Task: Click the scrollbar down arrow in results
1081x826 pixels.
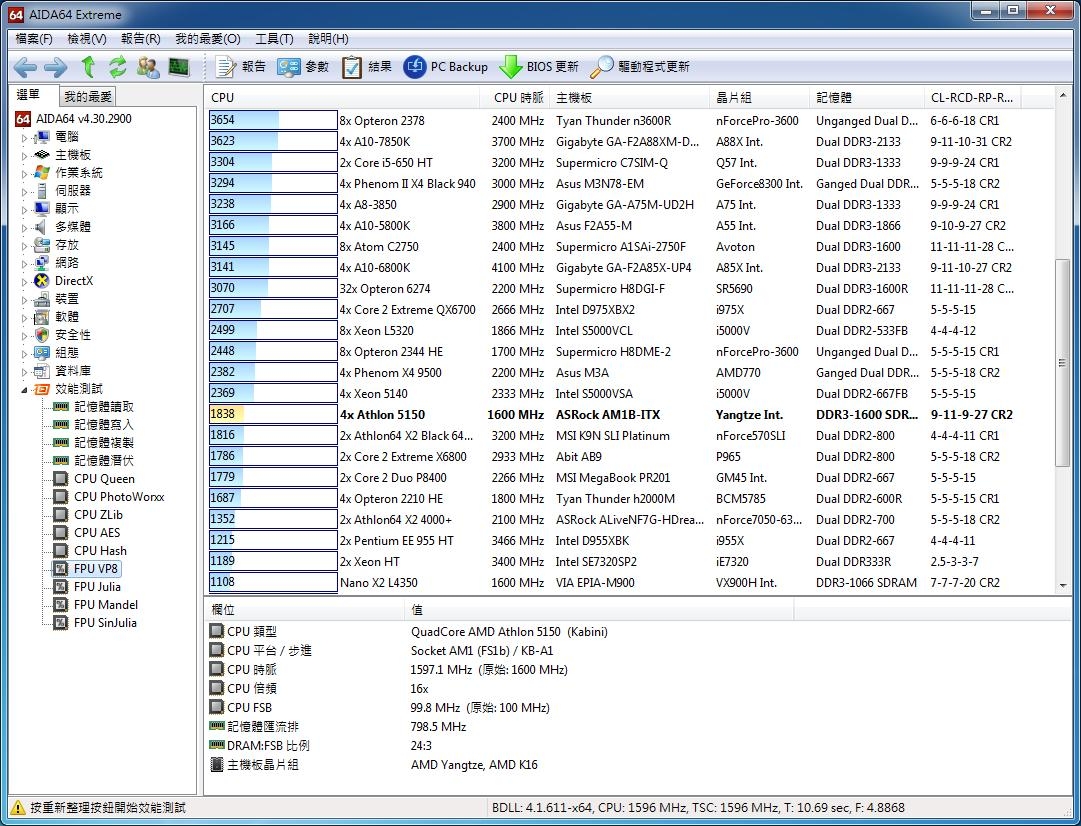Action: click(x=1063, y=585)
